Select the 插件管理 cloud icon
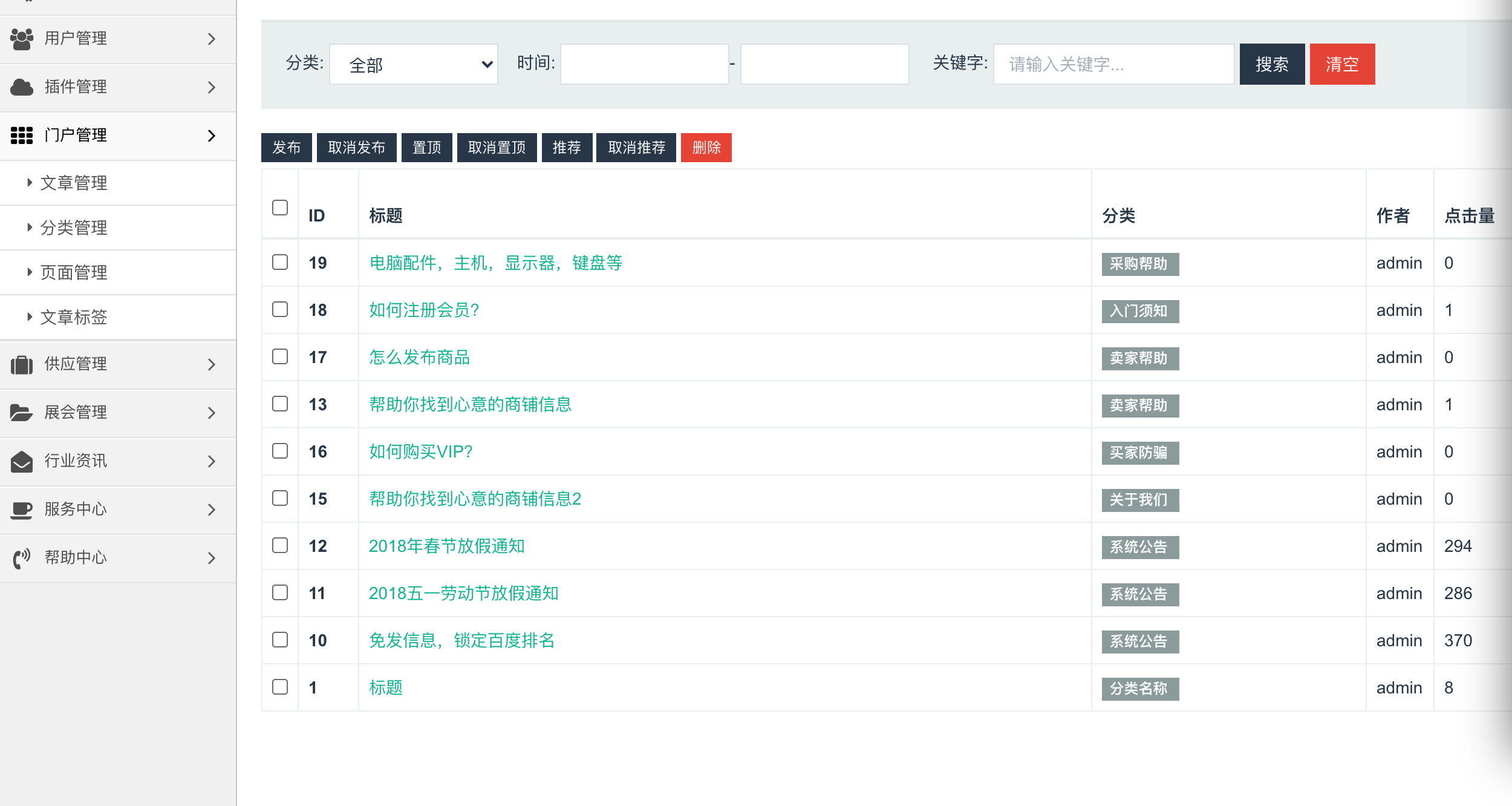 click(21, 87)
